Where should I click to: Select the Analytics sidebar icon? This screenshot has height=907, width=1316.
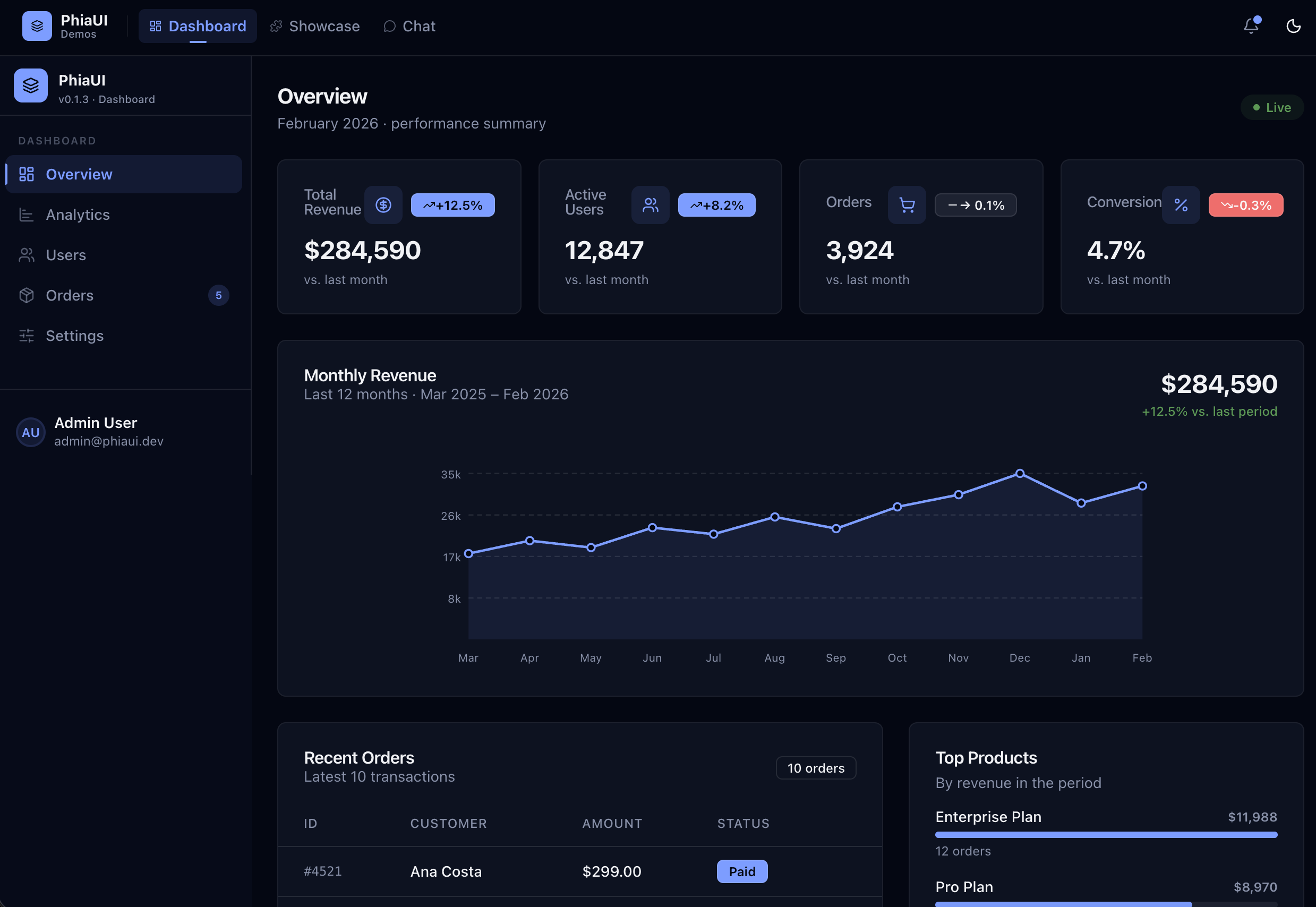(26, 215)
